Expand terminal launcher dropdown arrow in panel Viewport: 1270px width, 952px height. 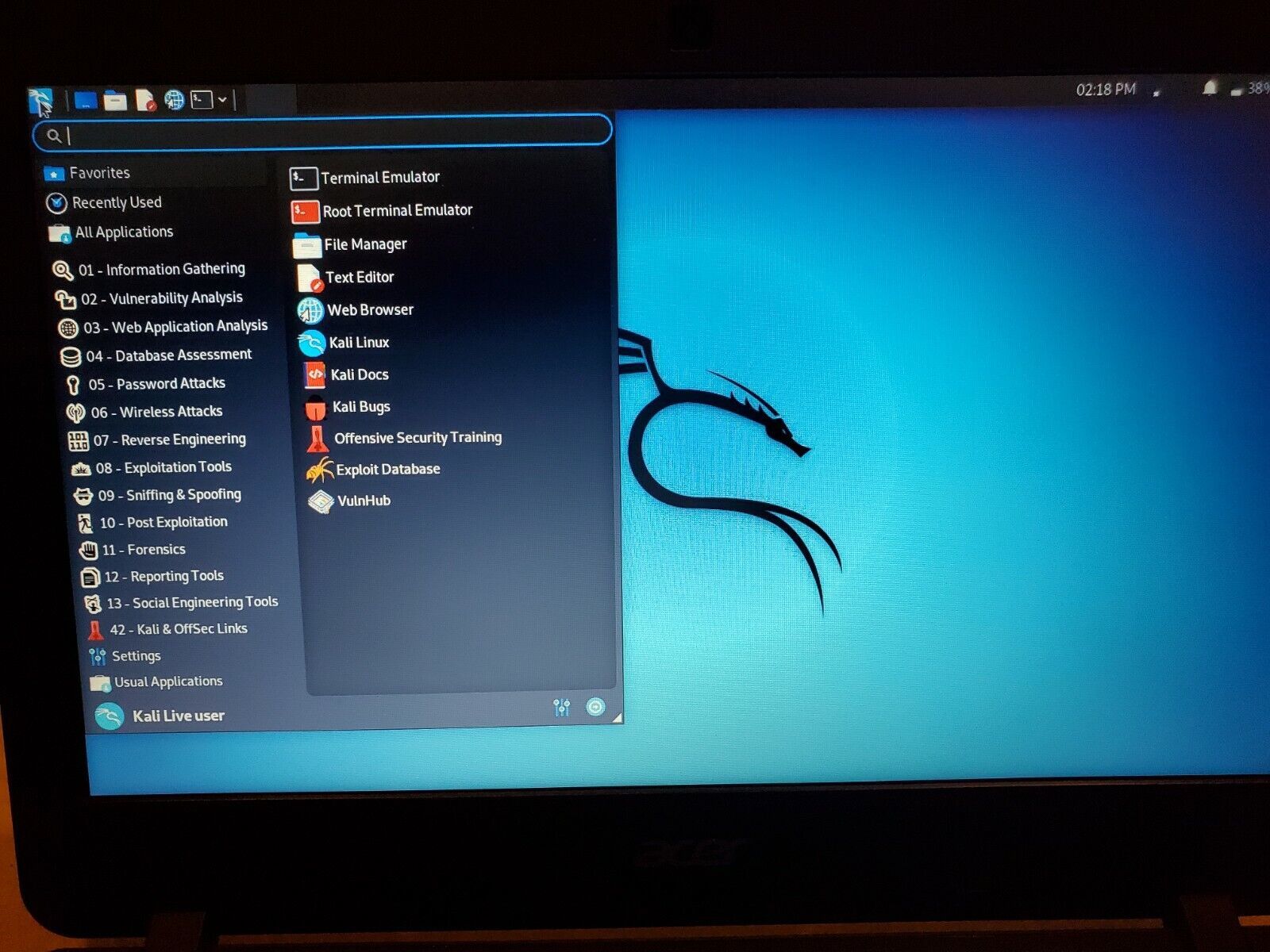(222, 100)
